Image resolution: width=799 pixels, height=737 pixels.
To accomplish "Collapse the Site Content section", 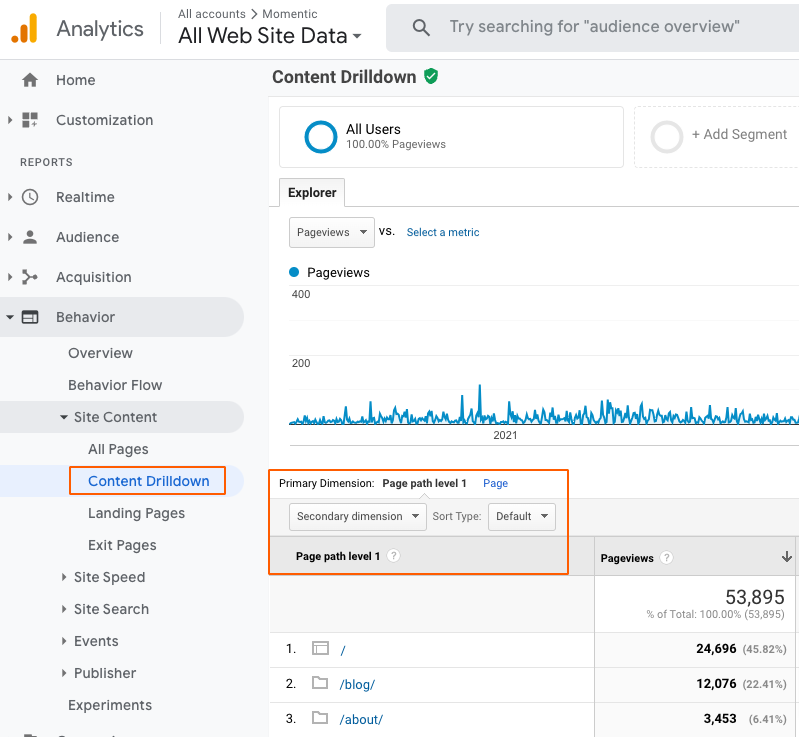I will tap(115, 417).
